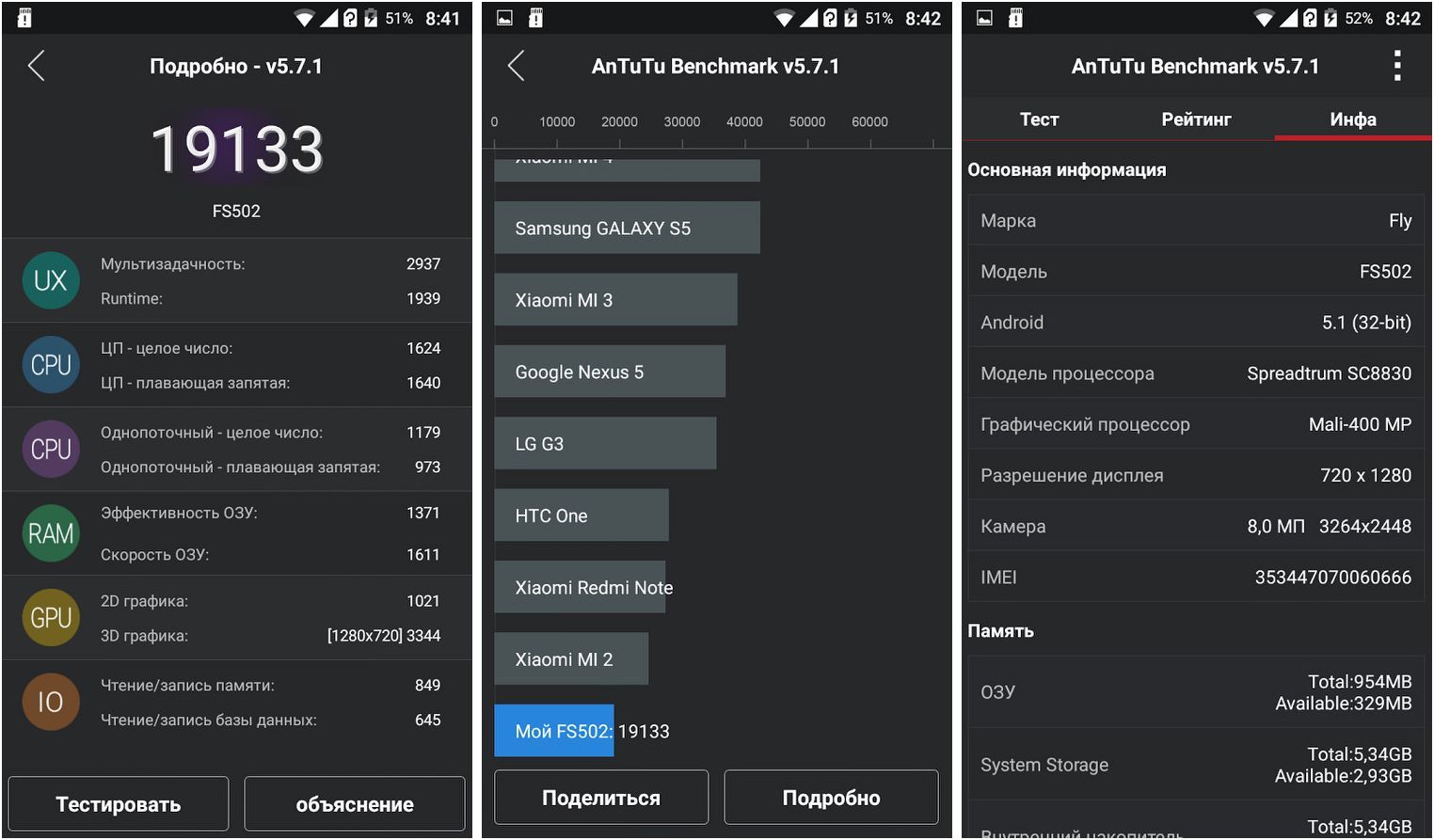Go back from the Подробно details screen
Viewport: 1434px width, 840px height.
(x=37, y=66)
